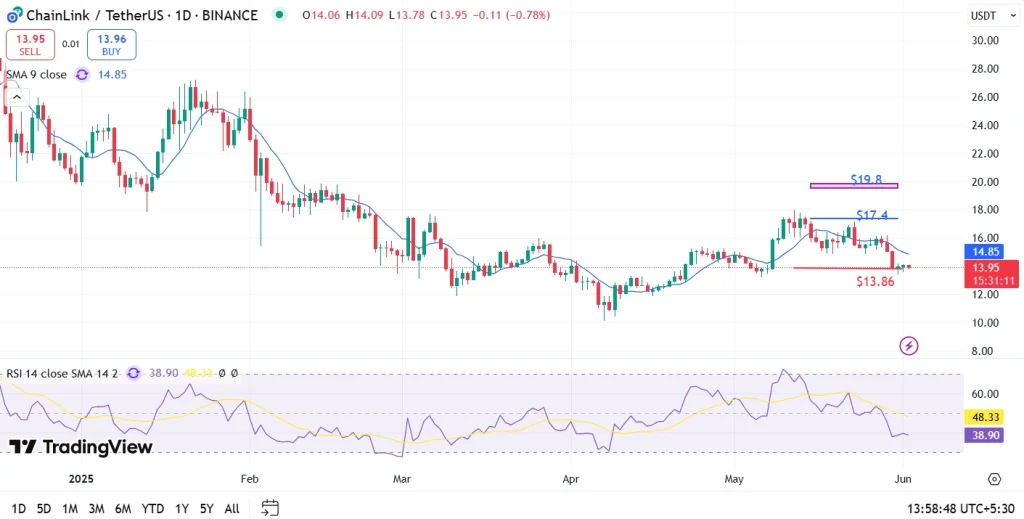Viewport: 1024px width, 519px height.
Task: Open the RSI 14 indicator settings icon
Action: [x=133, y=373]
